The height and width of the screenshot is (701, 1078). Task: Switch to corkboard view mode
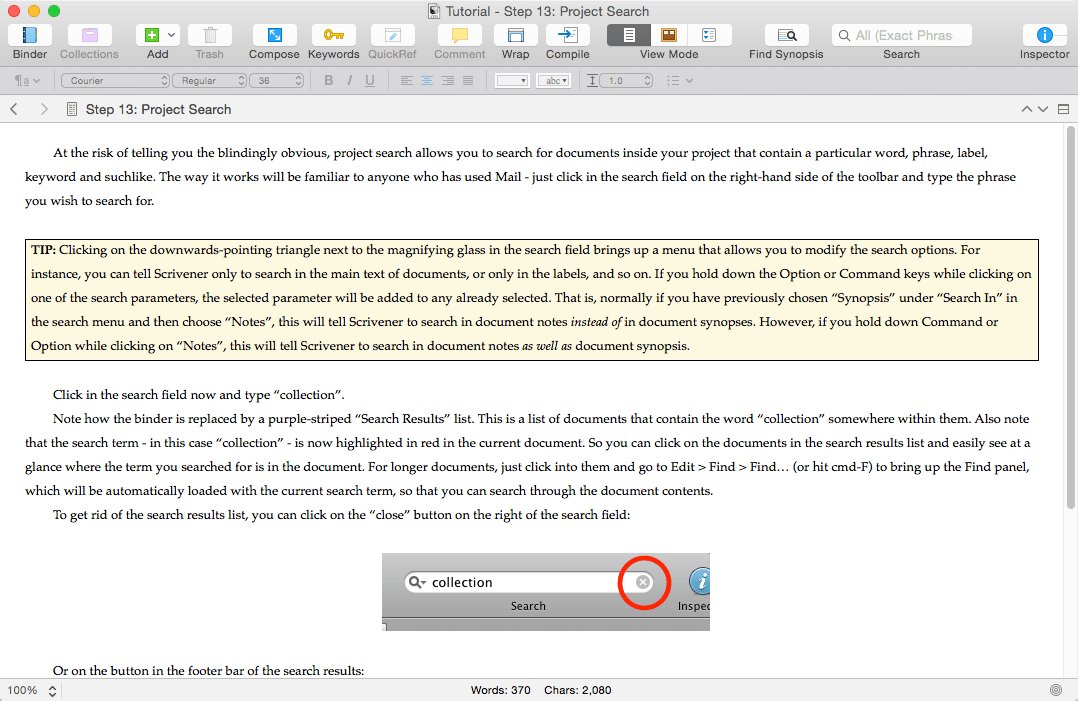pos(669,35)
